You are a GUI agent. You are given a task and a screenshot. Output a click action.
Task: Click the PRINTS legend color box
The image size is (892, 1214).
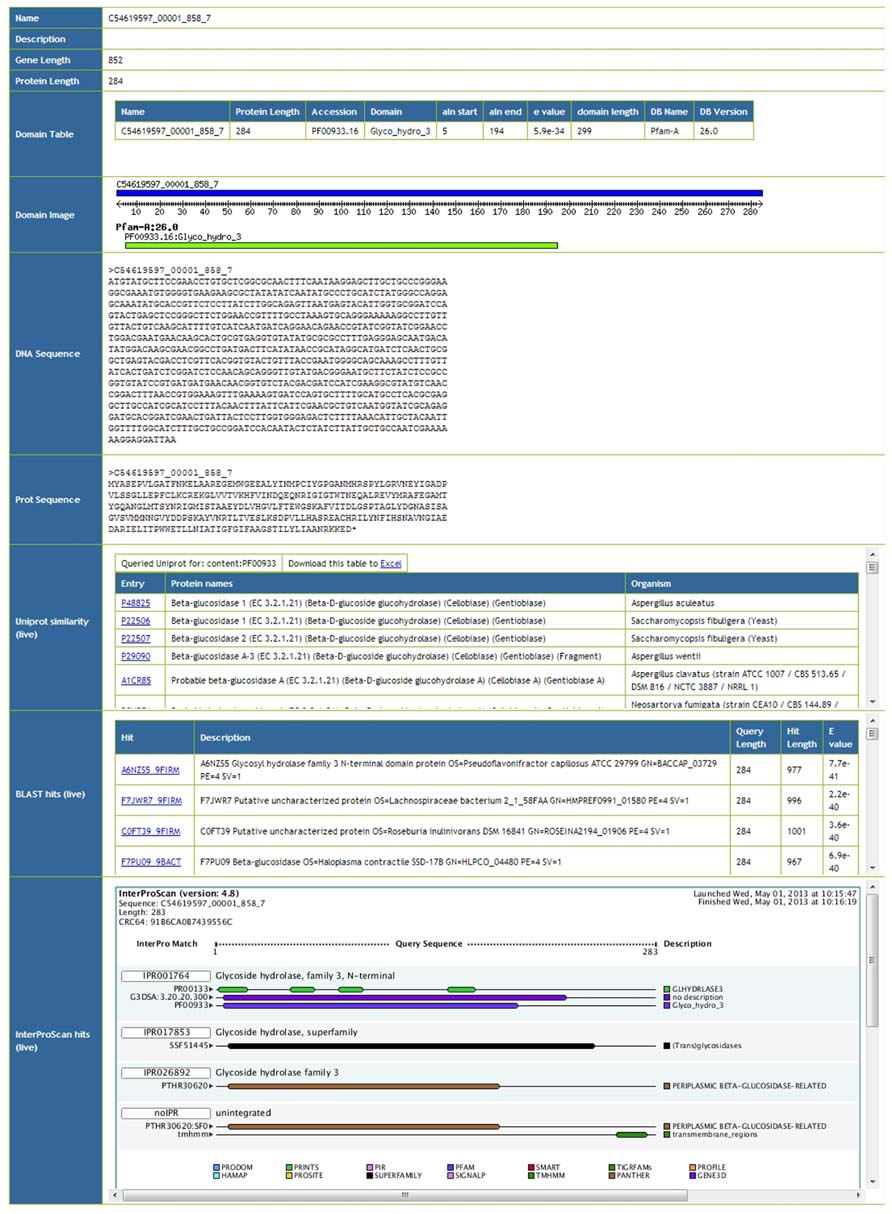pyautogui.click(x=289, y=1167)
